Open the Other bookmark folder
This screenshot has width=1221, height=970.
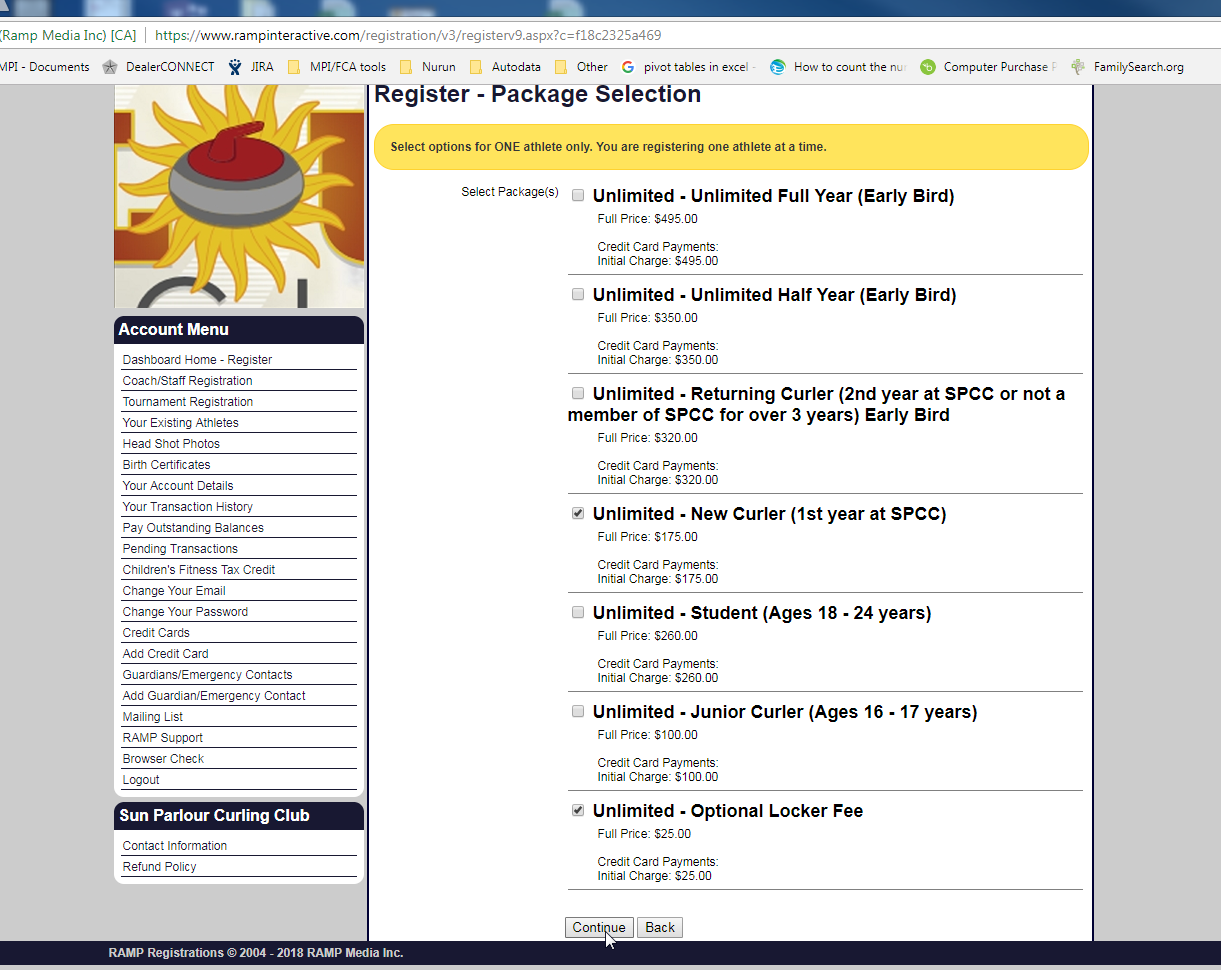tap(581, 67)
